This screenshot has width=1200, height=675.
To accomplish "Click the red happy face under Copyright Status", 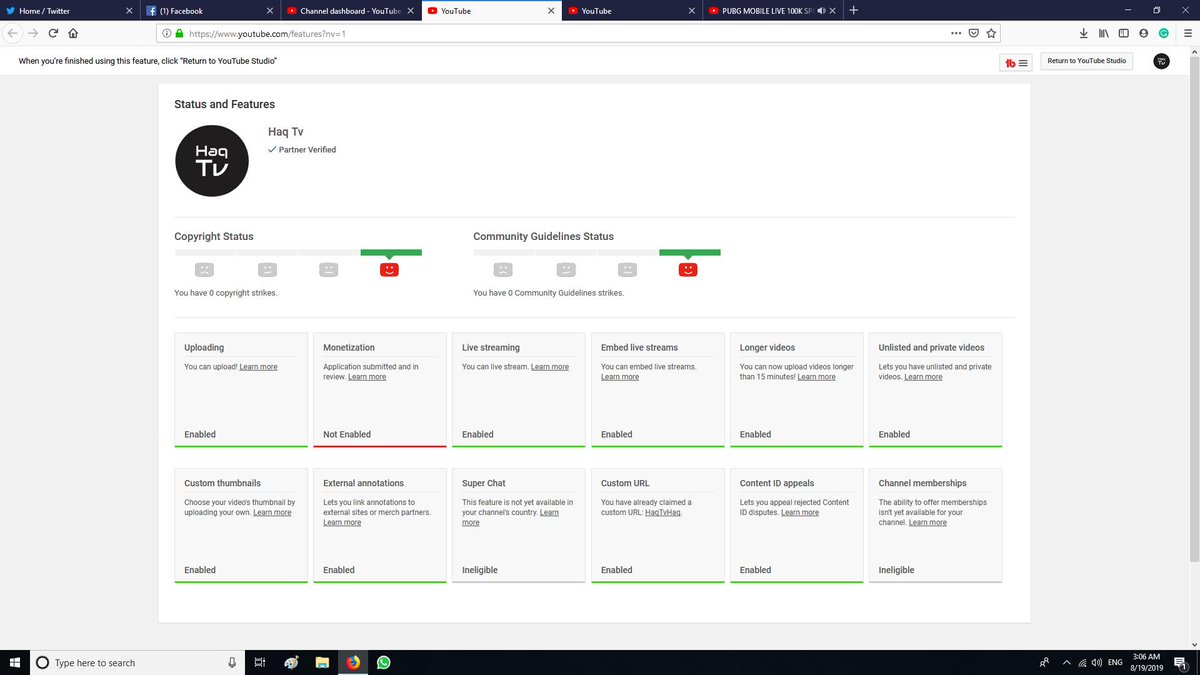I will point(390,269).
